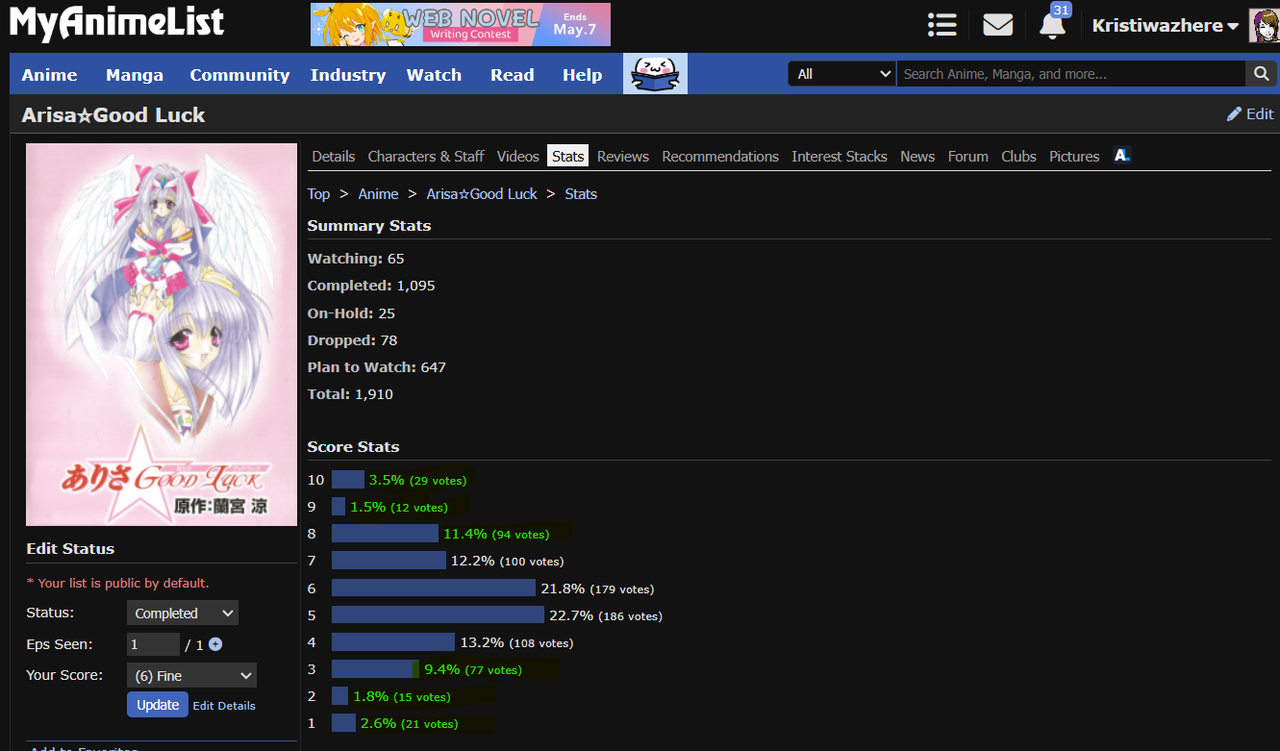Switch to the News tab

pyautogui.click(x=917, y=156)
